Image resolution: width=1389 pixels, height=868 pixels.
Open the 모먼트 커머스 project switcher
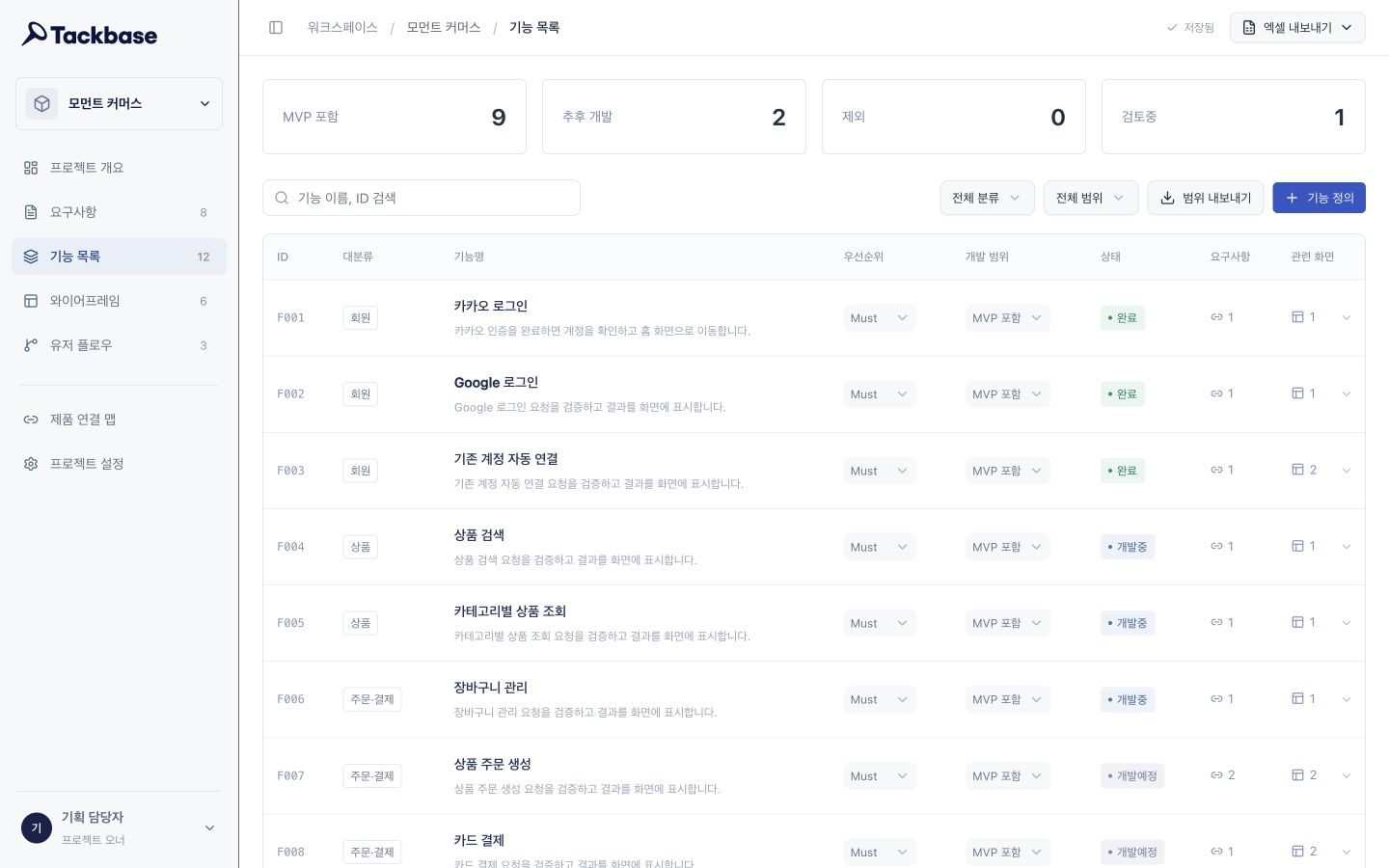click(119, 103)
